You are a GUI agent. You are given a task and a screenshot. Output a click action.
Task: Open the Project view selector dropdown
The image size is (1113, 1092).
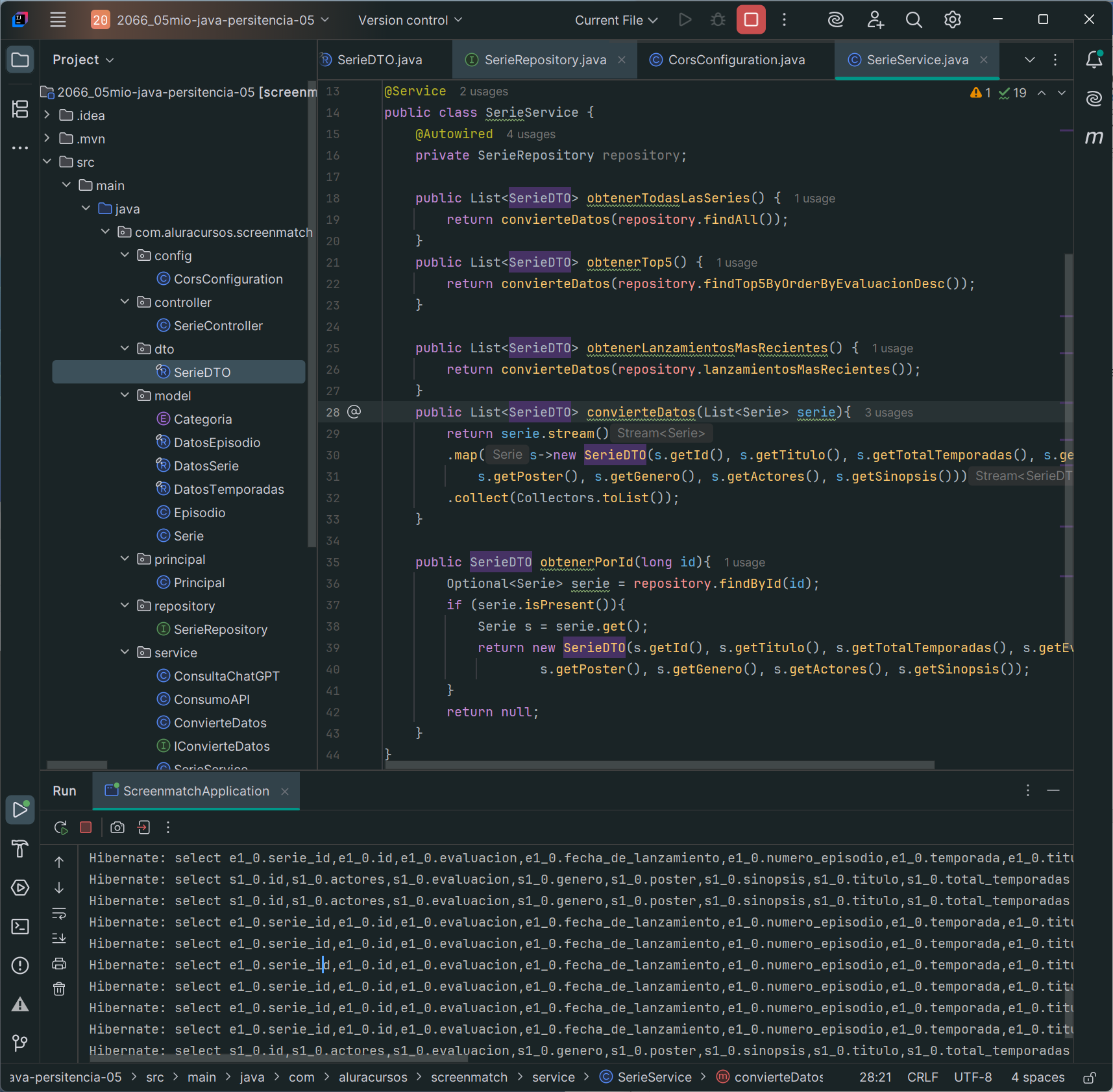tap(83, 60)
